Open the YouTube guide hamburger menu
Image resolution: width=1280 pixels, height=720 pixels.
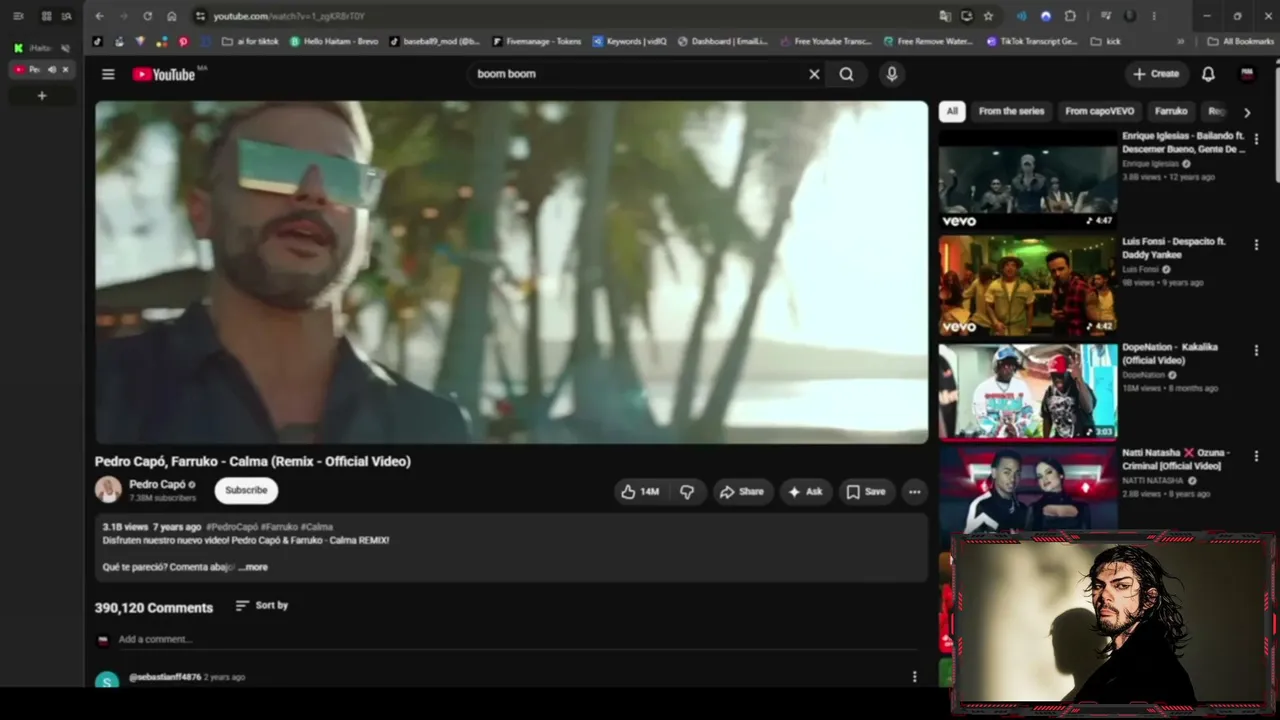[108, 74]
